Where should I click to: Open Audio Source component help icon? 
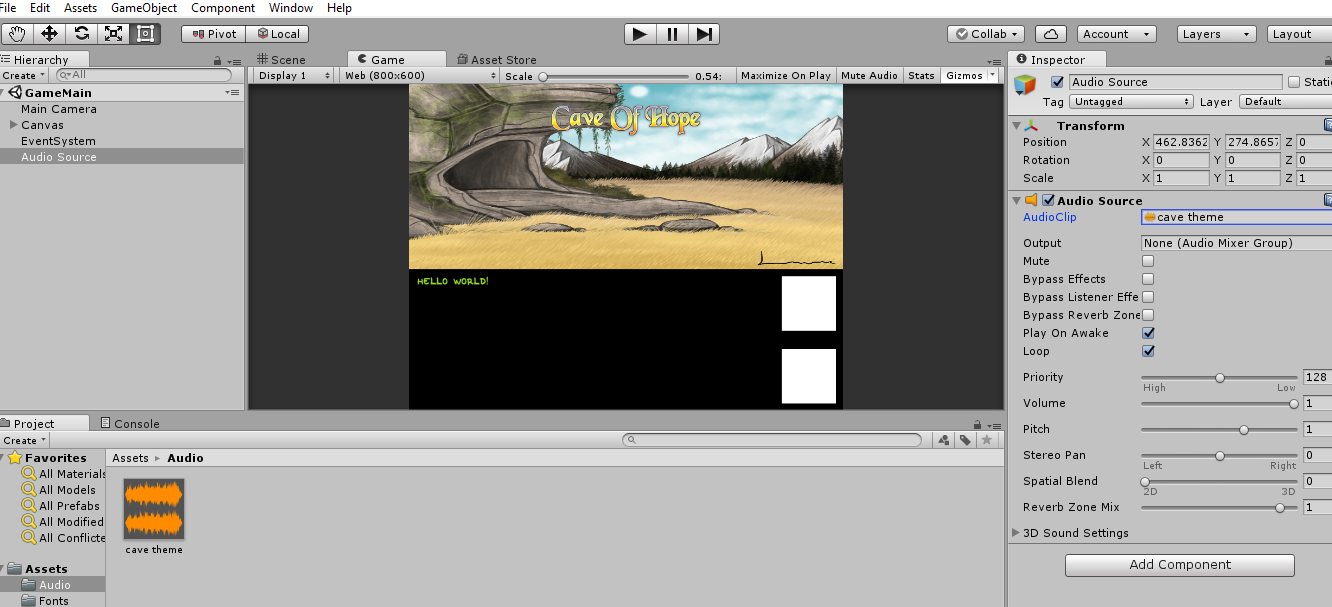(1328, 200)
